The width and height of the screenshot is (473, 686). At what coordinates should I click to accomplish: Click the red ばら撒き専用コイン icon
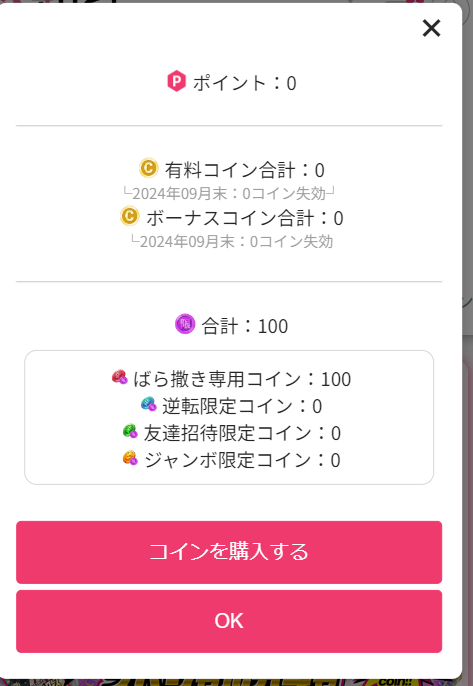[119, 377]
